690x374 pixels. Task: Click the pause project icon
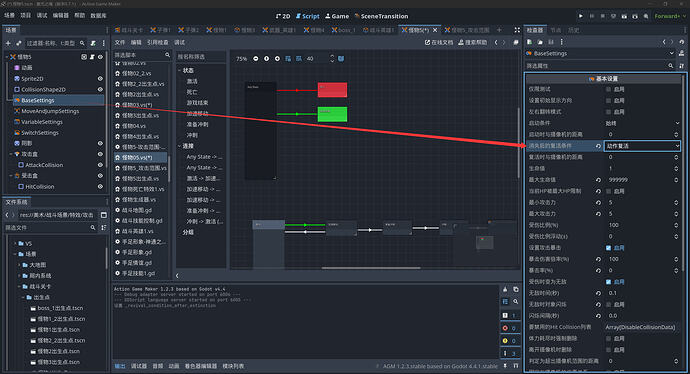click(x=592, y=16)
